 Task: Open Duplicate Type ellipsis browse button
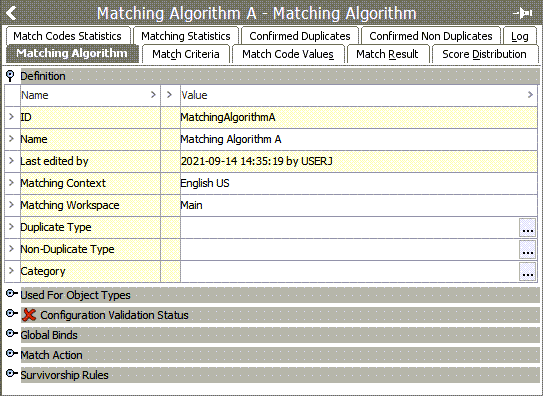coord(527,227)
